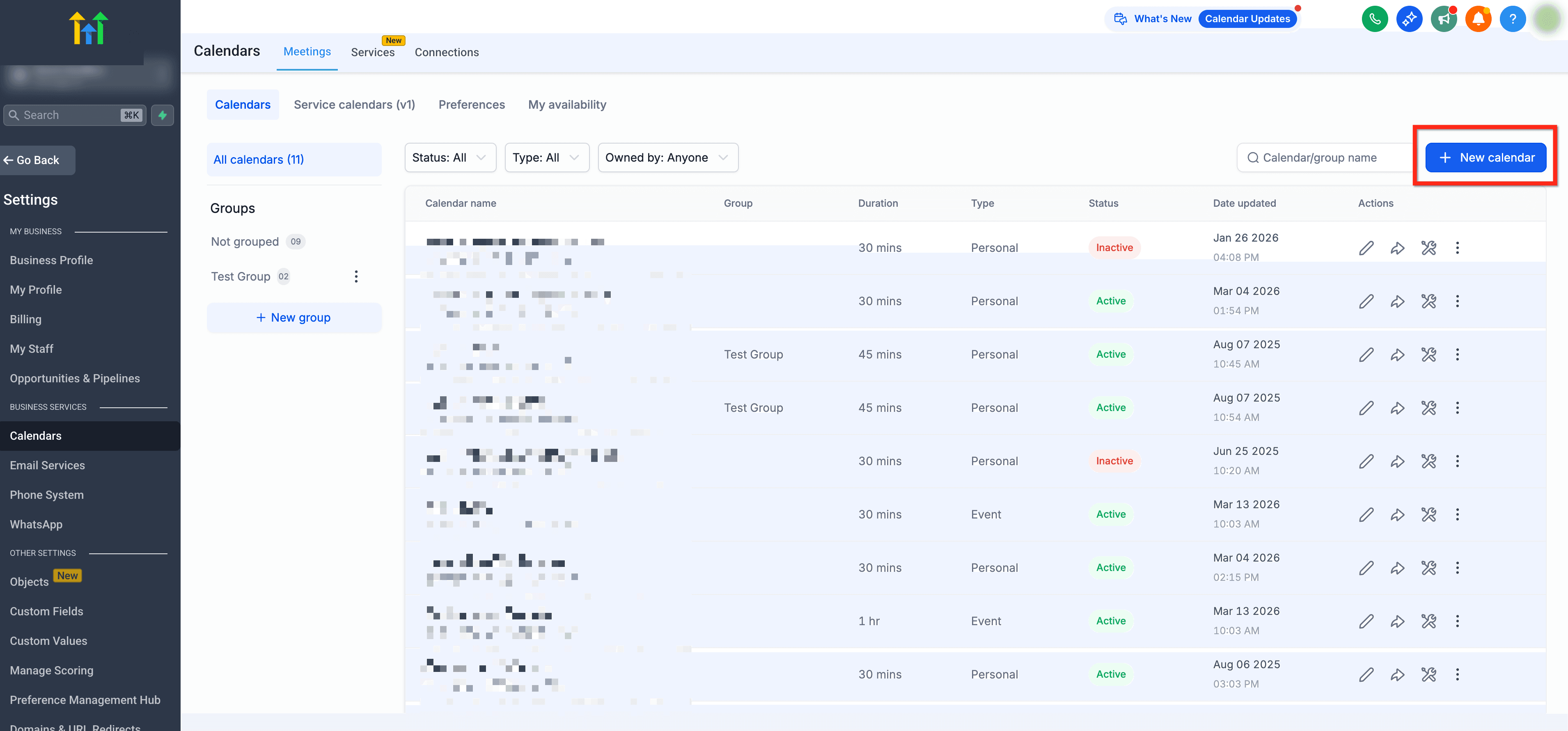The height and width of the screenshot is (731, 1568).
Task: Open the blue AI sparkle assistant icon
Action: point(1409,18)
